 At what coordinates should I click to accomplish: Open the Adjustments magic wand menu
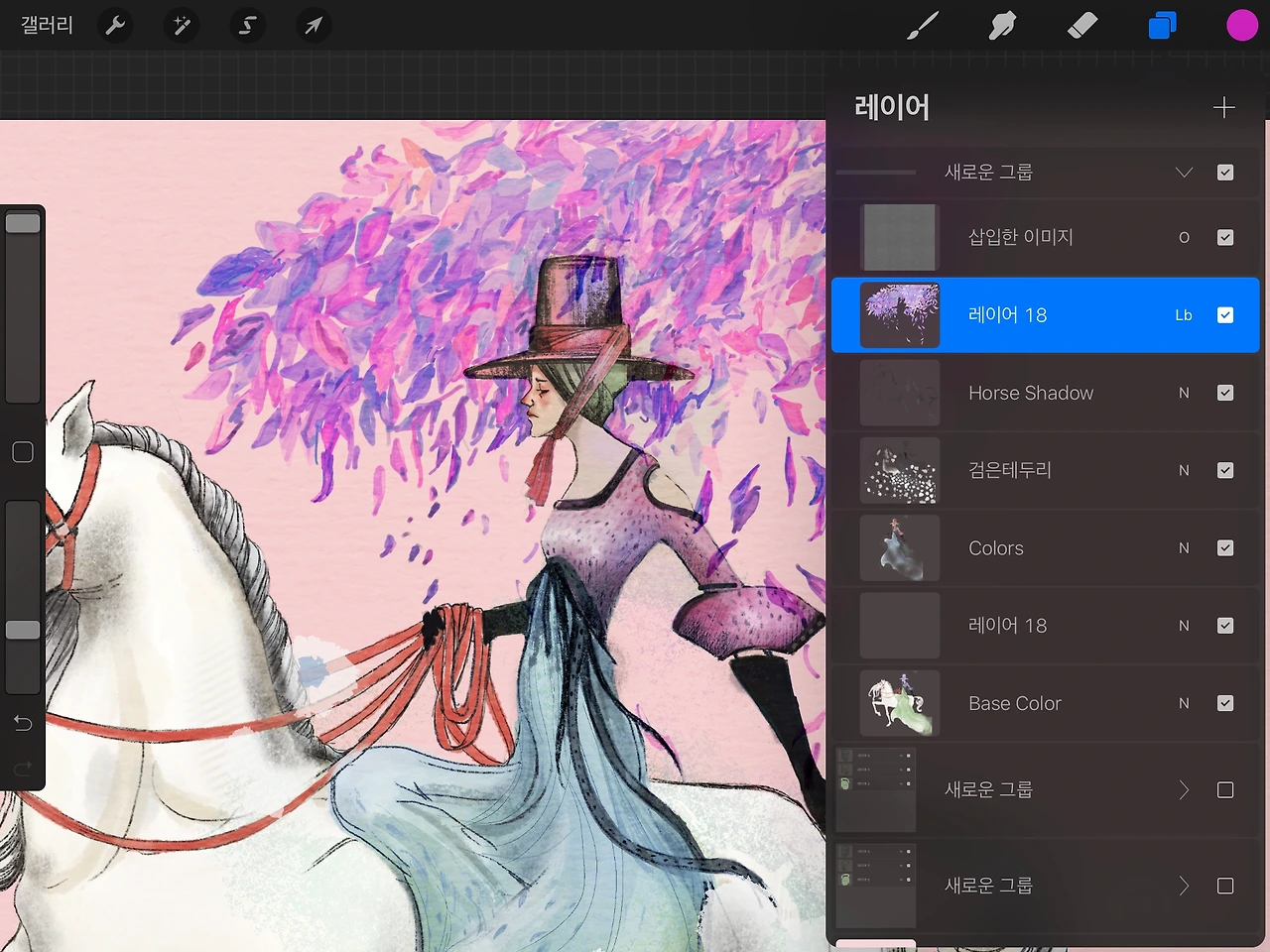182,26
